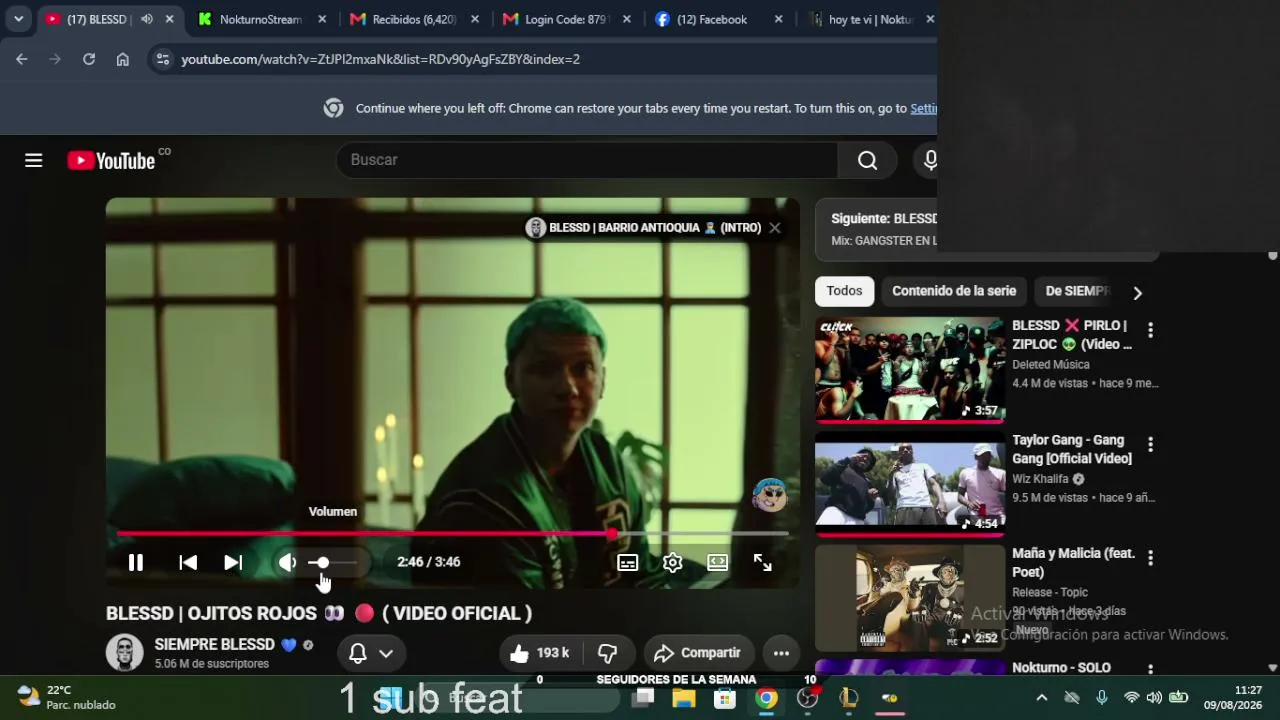The height and width of the screenshot is (720, 1280).
Task: Open the Settings link in Chrome infobar
Action: (923, 109)
